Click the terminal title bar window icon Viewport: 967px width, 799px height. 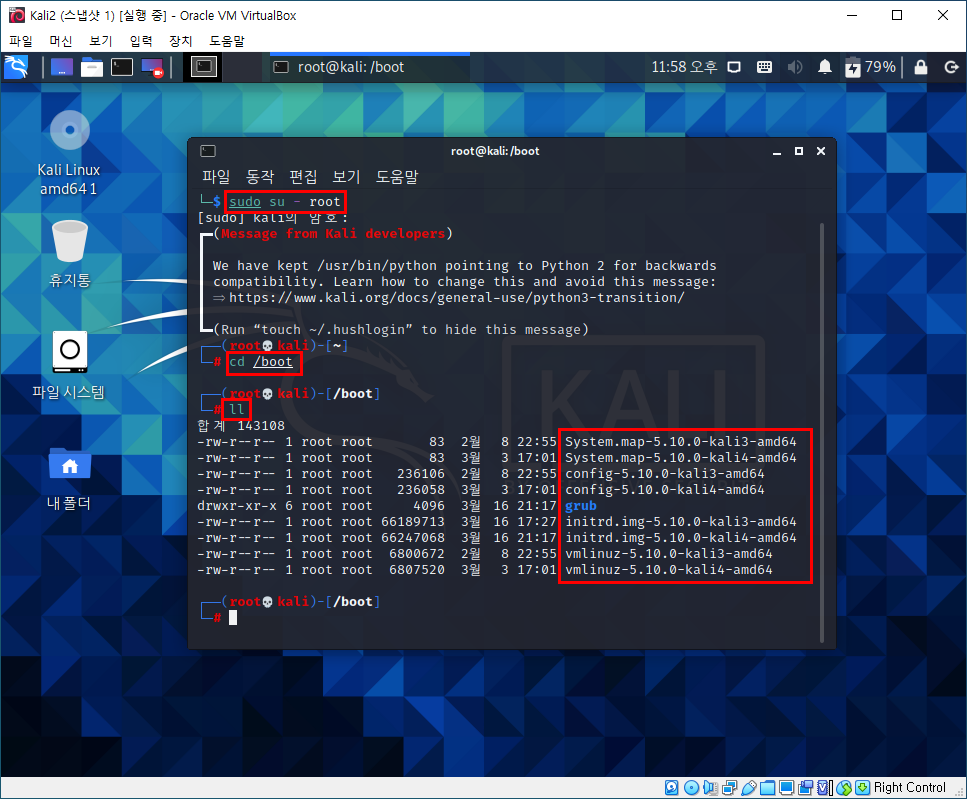tap(208, 151)
